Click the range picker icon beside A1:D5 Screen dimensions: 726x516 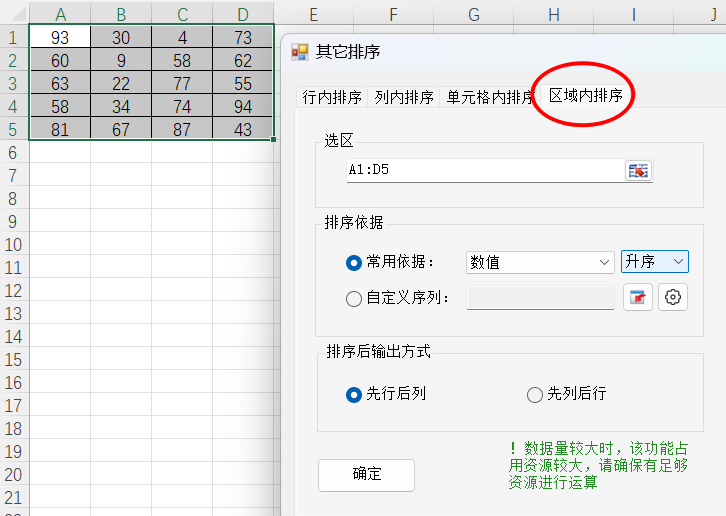click(x=638, y=170)
